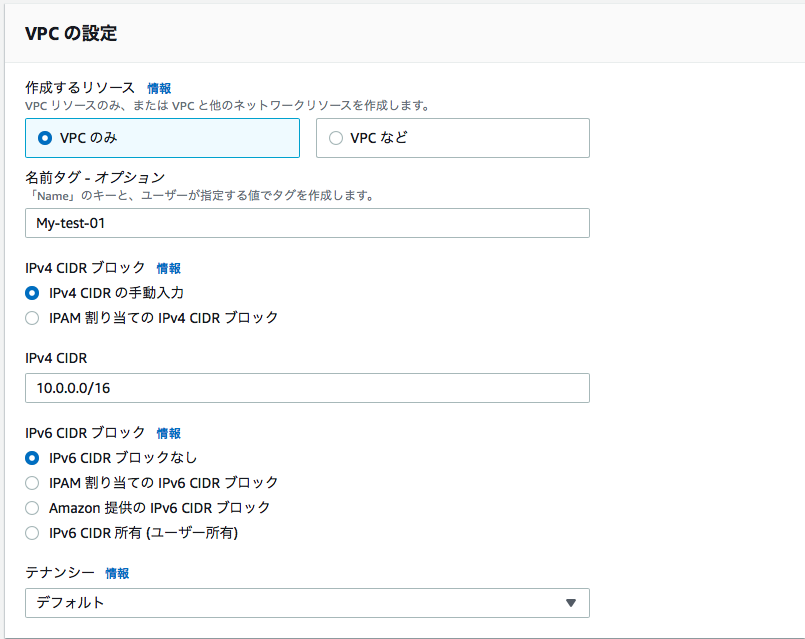Click the chevron arrow on the tenancy selector
The width and height of the screenshot is (805, 639).
(x=571, y=603)
